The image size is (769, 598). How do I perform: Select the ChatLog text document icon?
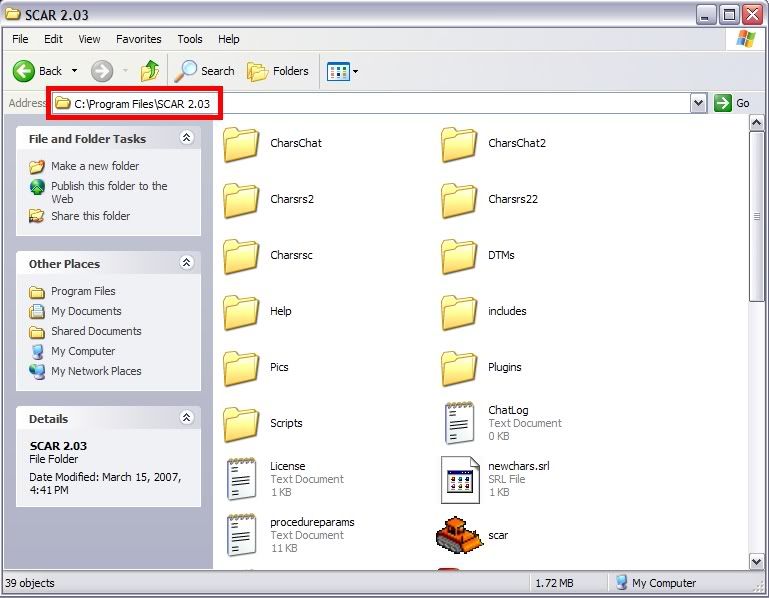[x=459, y=423]
